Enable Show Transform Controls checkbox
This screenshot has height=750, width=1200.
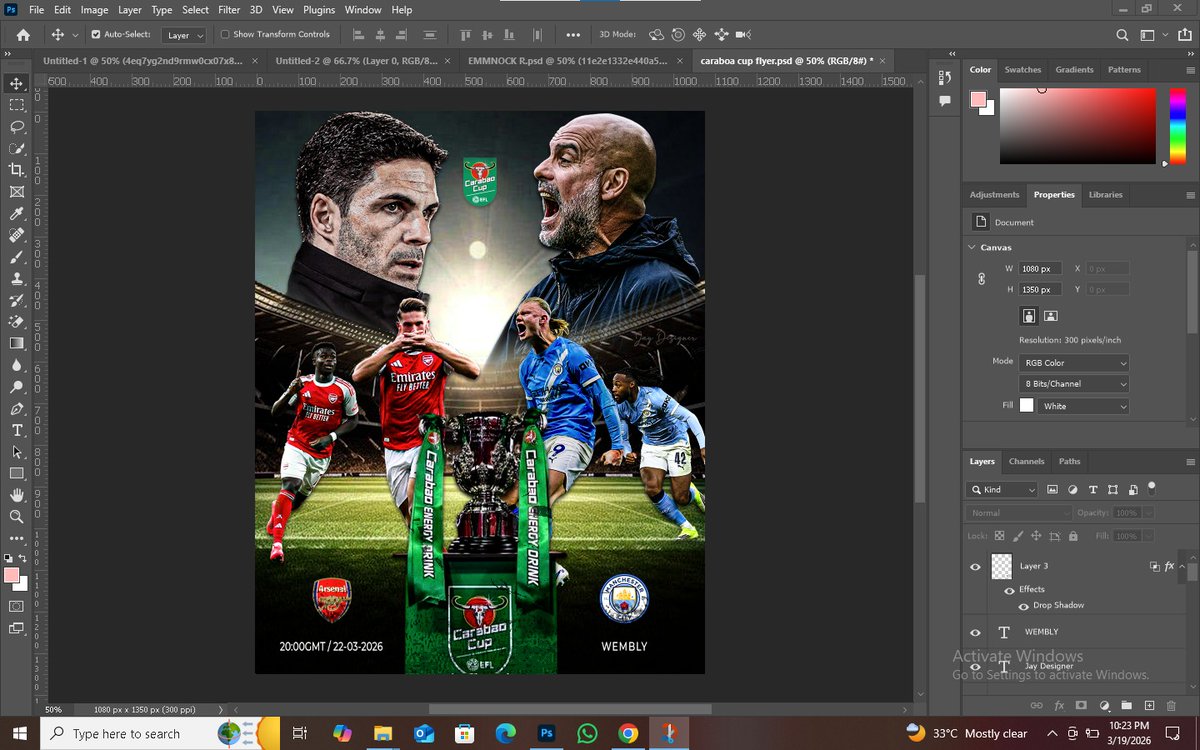click(224, 34)
